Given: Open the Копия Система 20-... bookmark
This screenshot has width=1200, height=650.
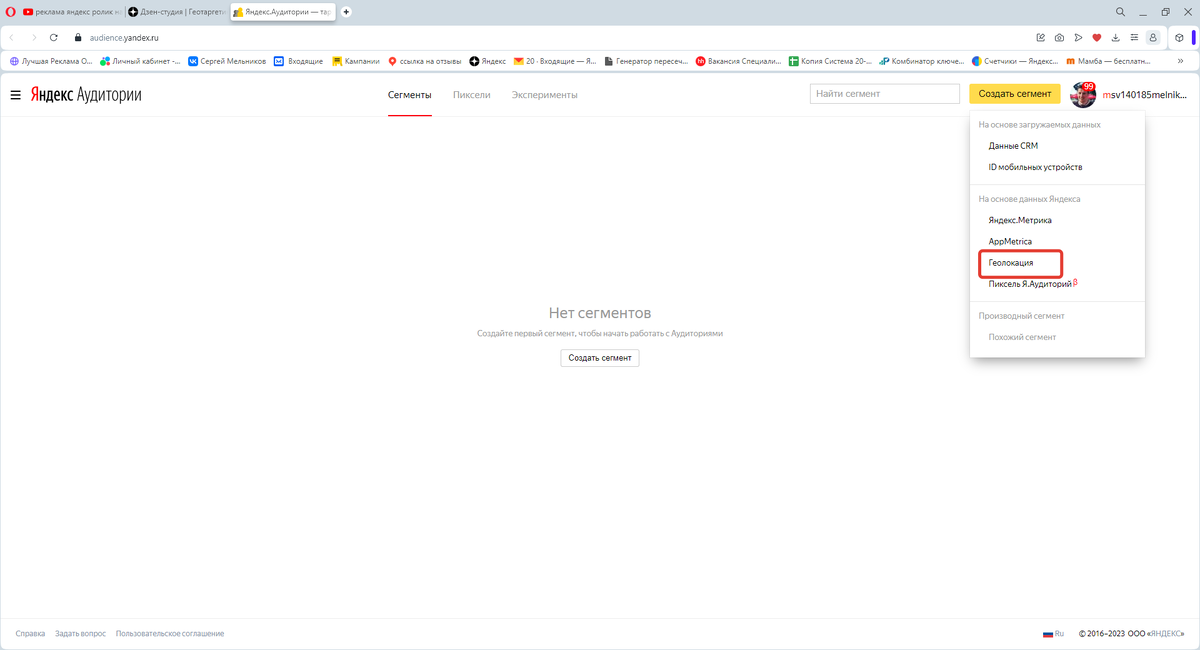Looking at the screenshot, I should pos(830,61).
